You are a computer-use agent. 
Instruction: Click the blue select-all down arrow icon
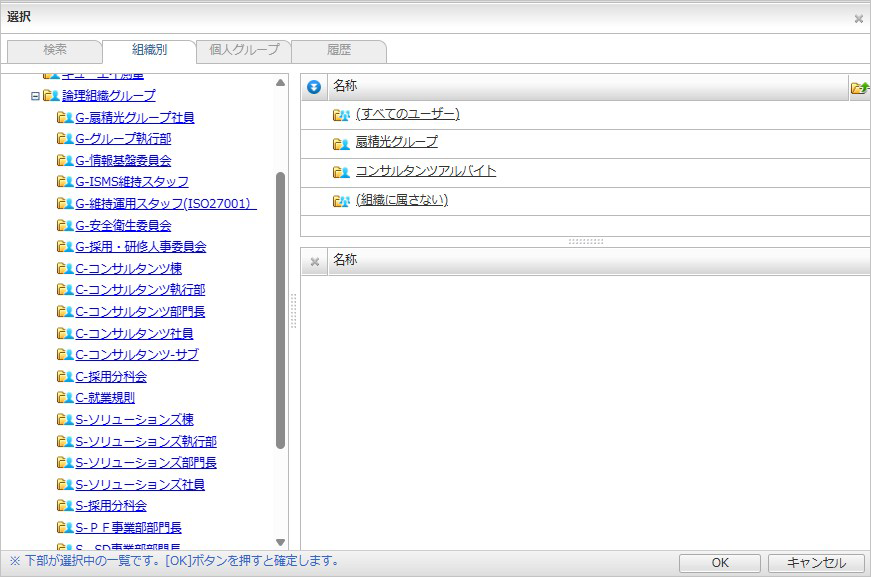pyautogui.click(x=314, y=87)
